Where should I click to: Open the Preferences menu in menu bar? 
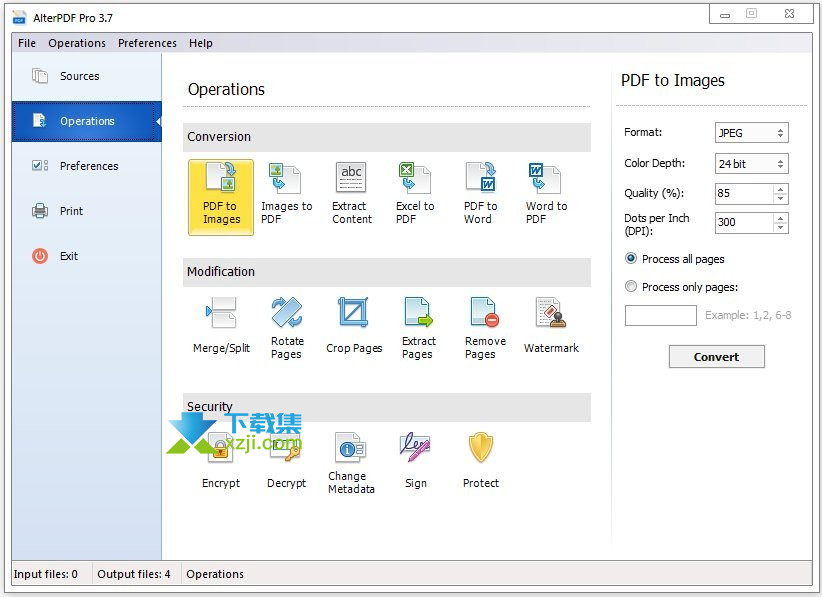[x=147, y=43]
